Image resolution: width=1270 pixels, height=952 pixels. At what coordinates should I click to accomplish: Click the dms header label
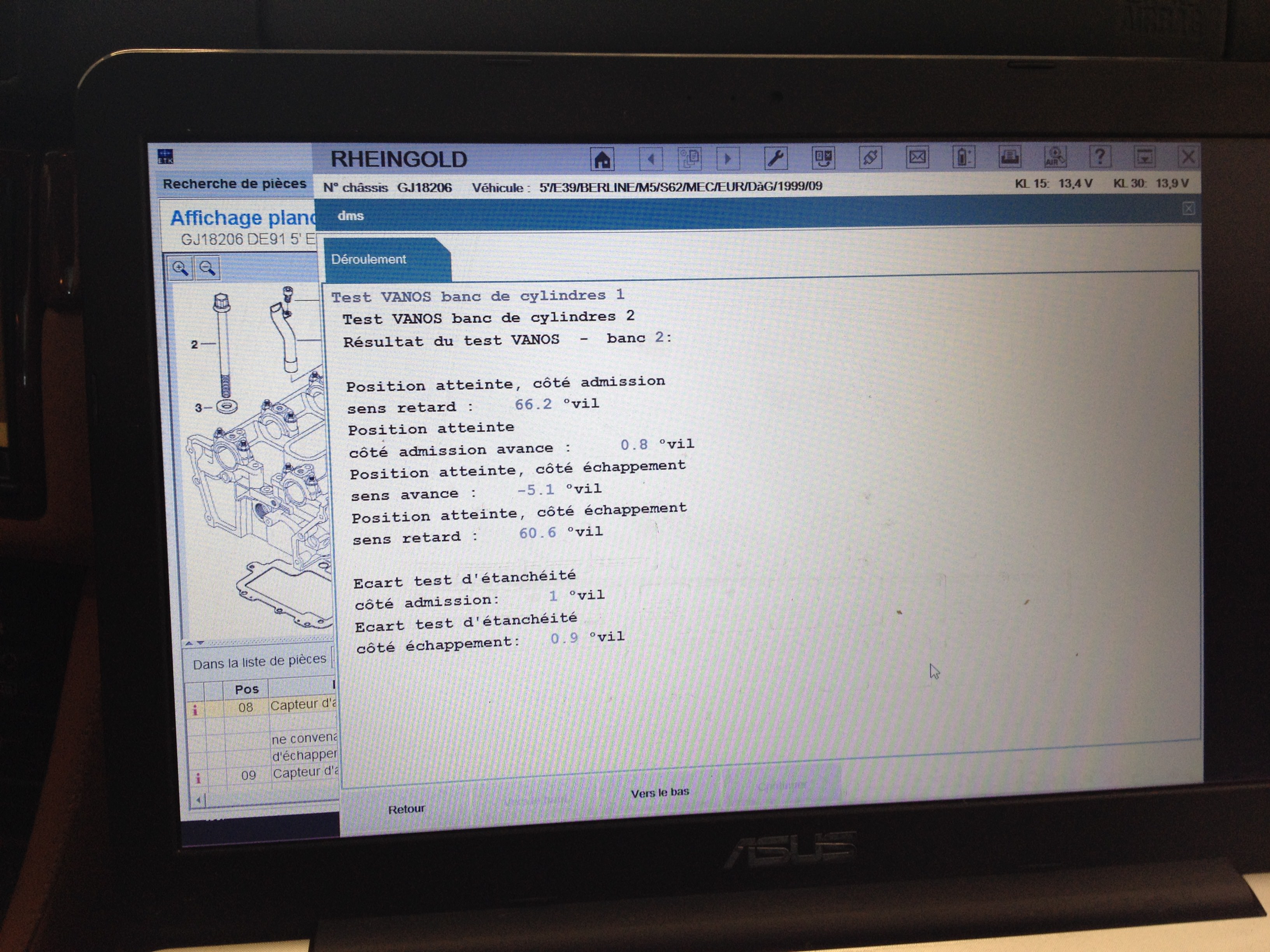click(350, 216)
